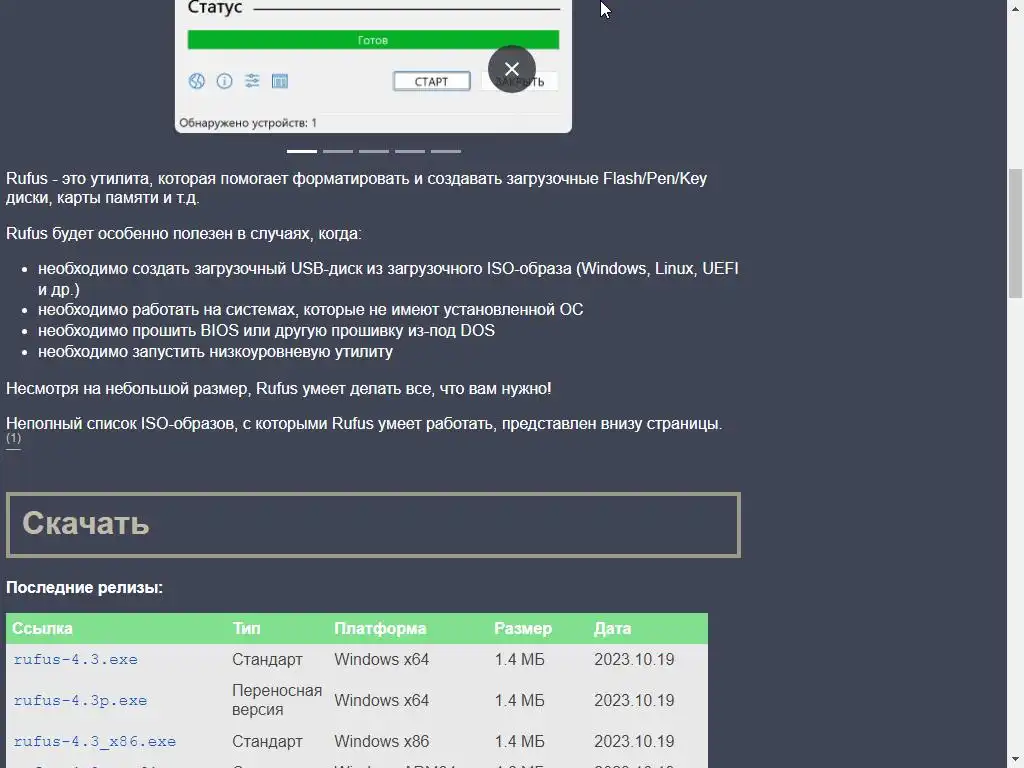This screenshot has width=1024, height=768.
Task: Download rufus-4.3.exe
Action: [x=76, y=660]
